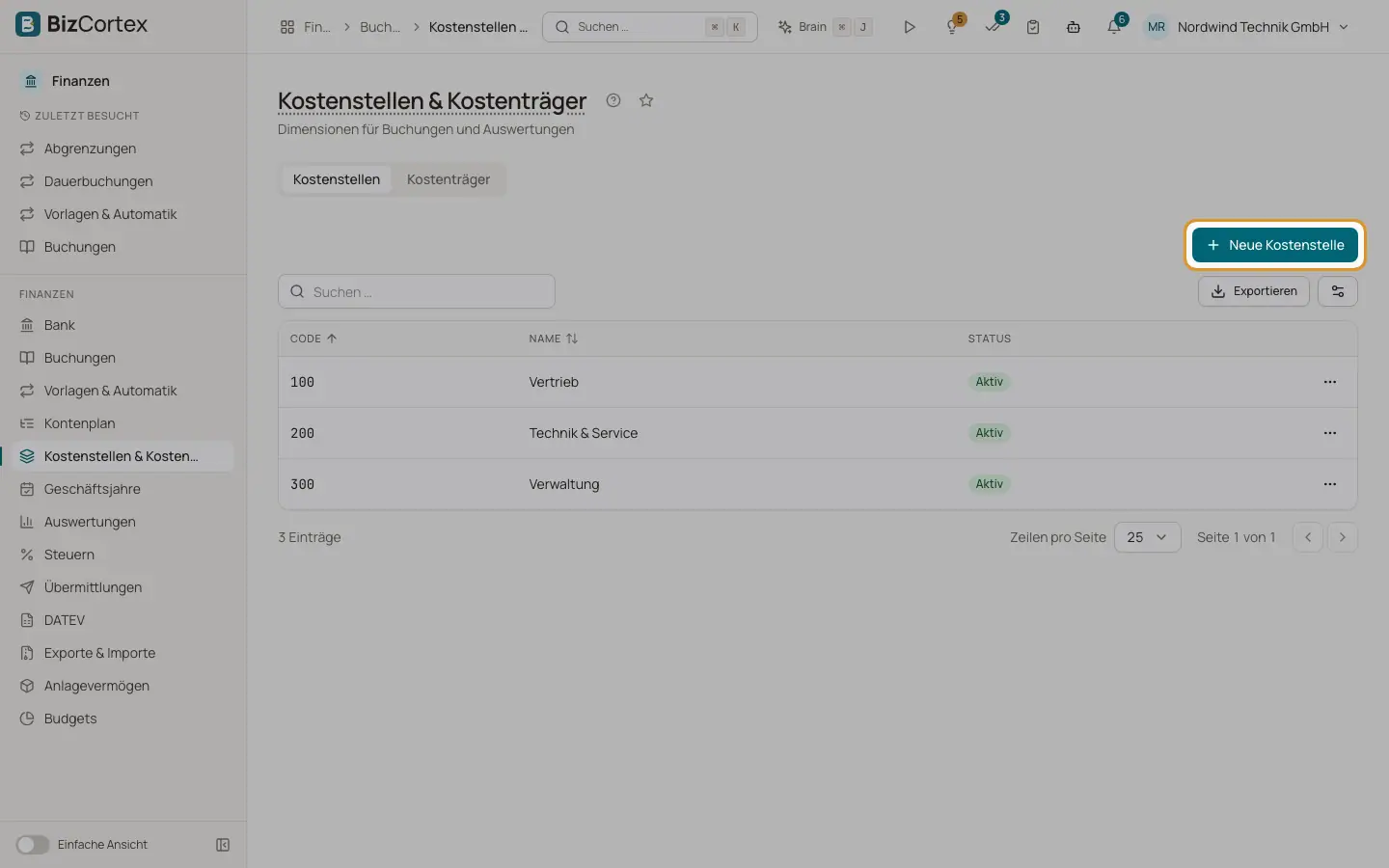Viewport: 1389px width, 868px height.
Task: Open the checkmark tasks icon with badge 3
Action: pyautogui.click(x=994, y=26)
